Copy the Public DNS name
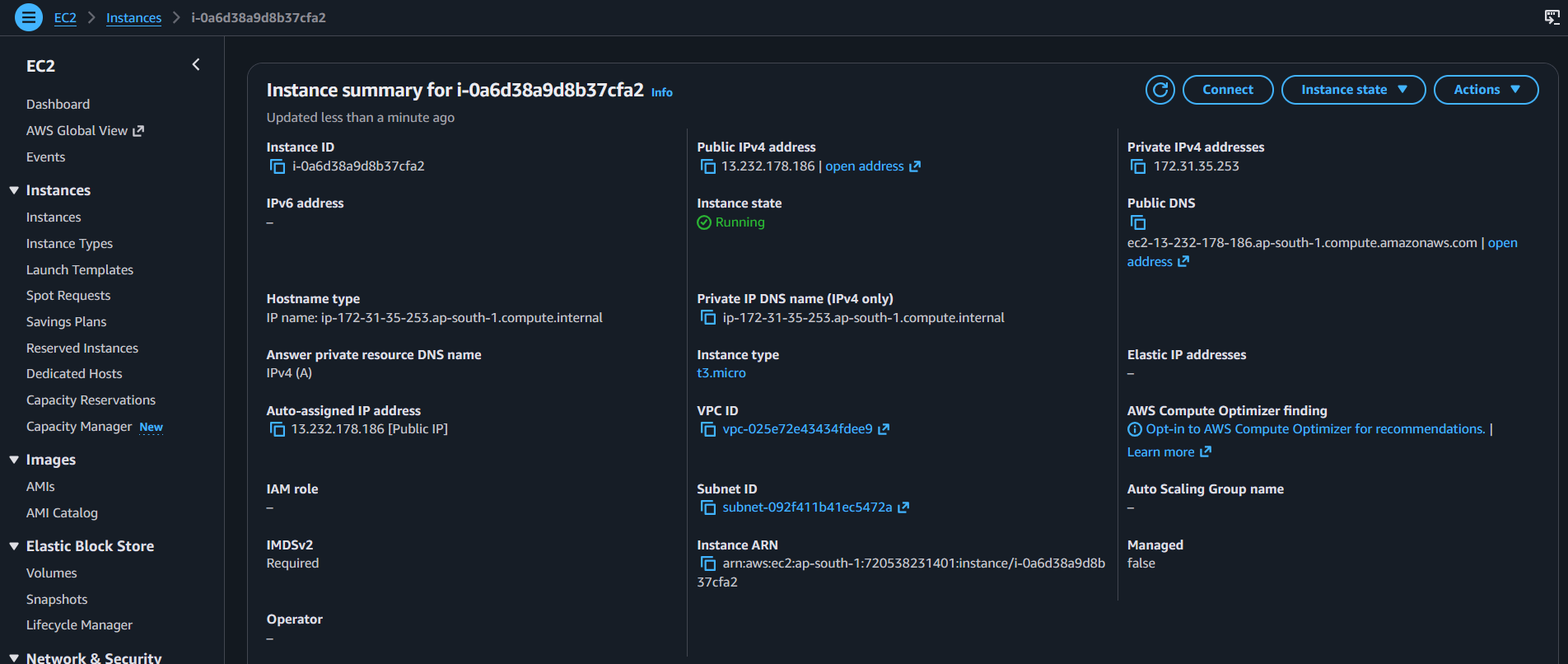 pyautogui.click(x=1138, y=222)
